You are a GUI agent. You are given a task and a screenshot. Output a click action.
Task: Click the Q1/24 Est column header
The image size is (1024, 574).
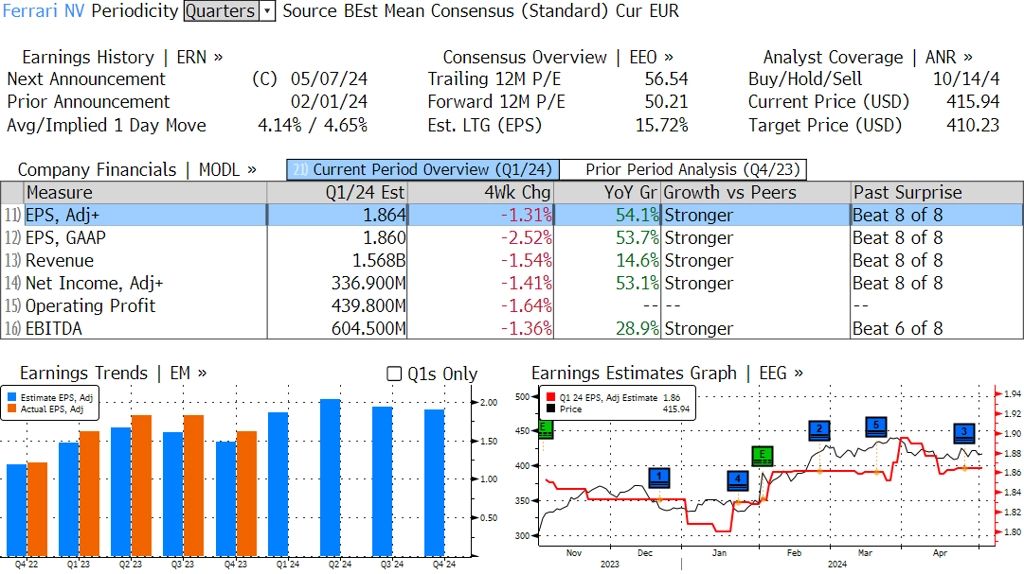coord(337,193)
